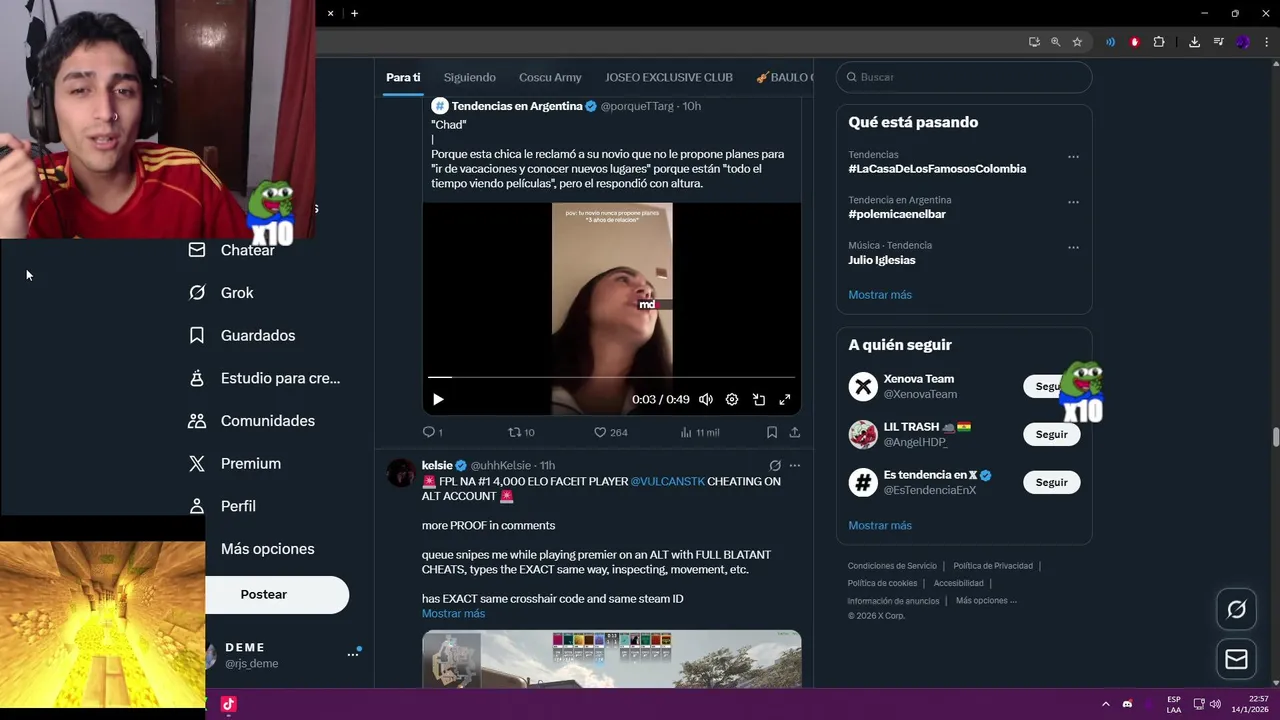Screen dimensions: 1280x720
Task: Open Grok from the sidebar
Action: pyautogui.click(x=221, y=293)
